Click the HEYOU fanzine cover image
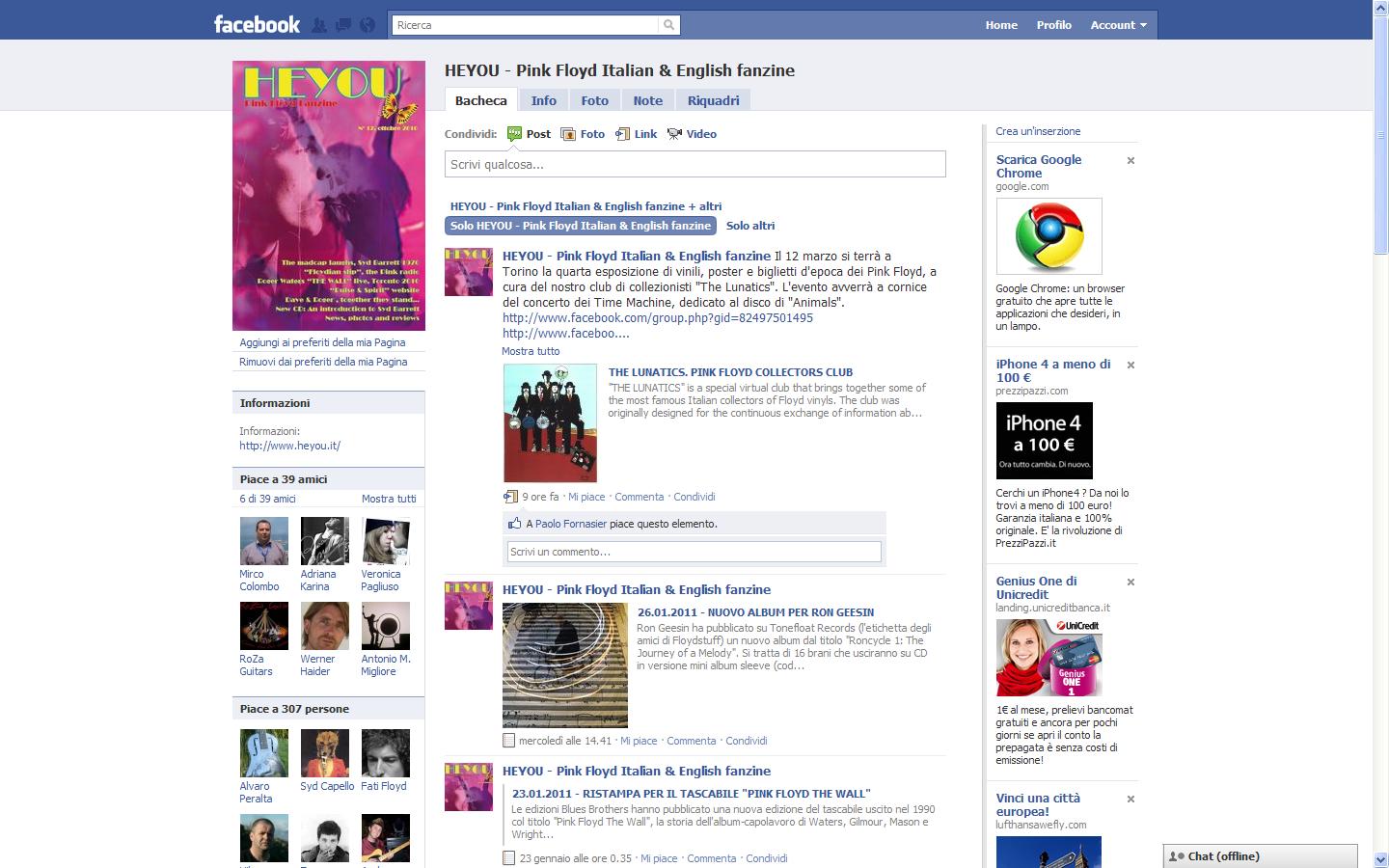The height and width of the screenshot is (868, 1389). [x=329, y=196]
